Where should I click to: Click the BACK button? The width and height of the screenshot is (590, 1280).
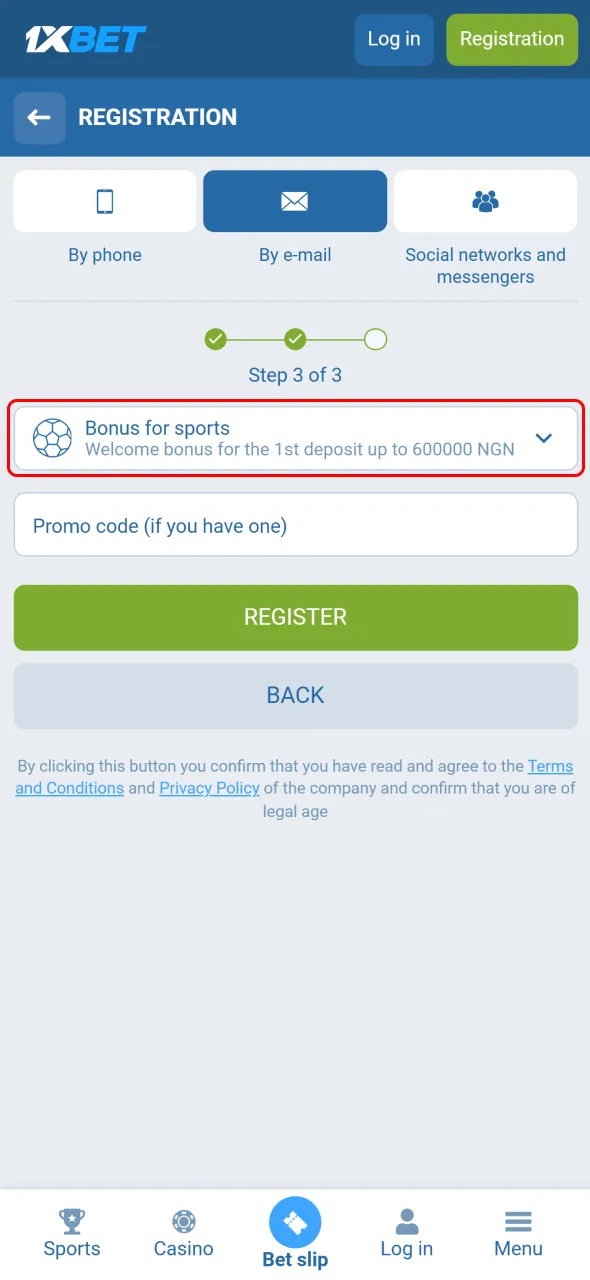point(295,695)
